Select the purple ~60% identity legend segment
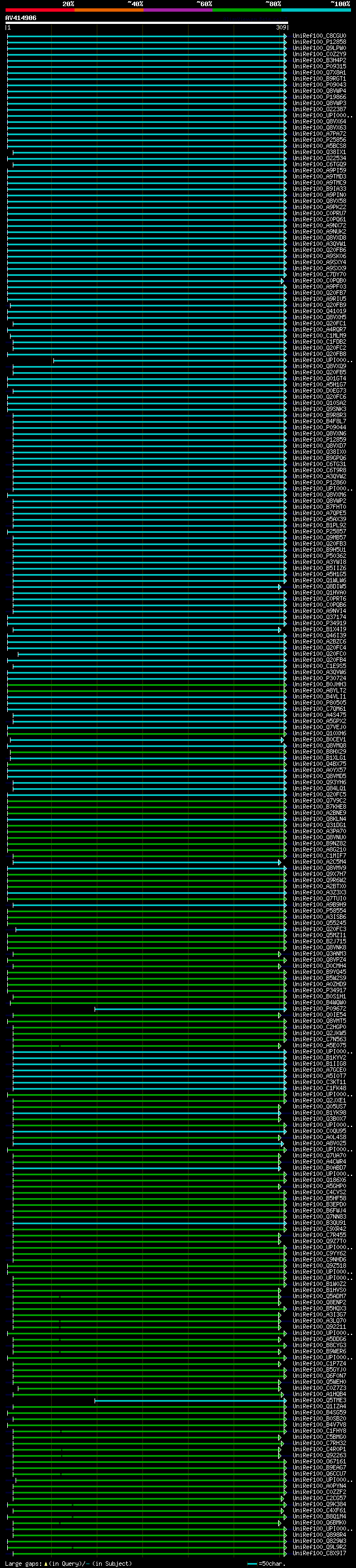The height and width of the screenshot is (1568, 356). [x=177, y=10]
